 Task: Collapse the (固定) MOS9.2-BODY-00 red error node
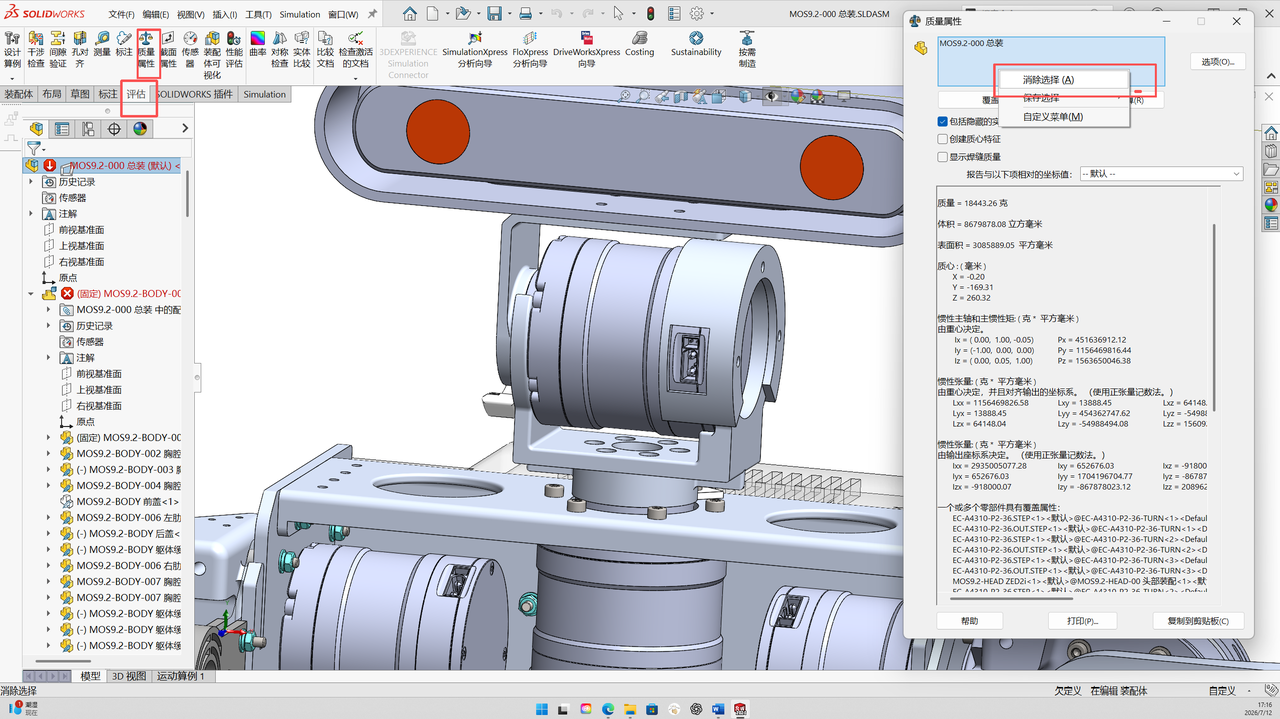point(32,294)
